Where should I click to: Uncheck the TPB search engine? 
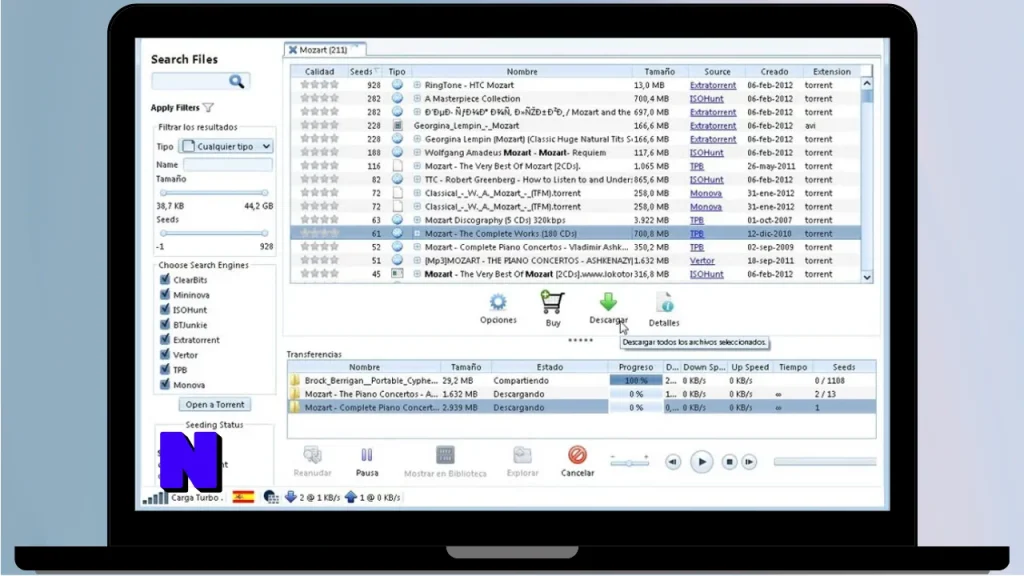click(x=165, y=370)
